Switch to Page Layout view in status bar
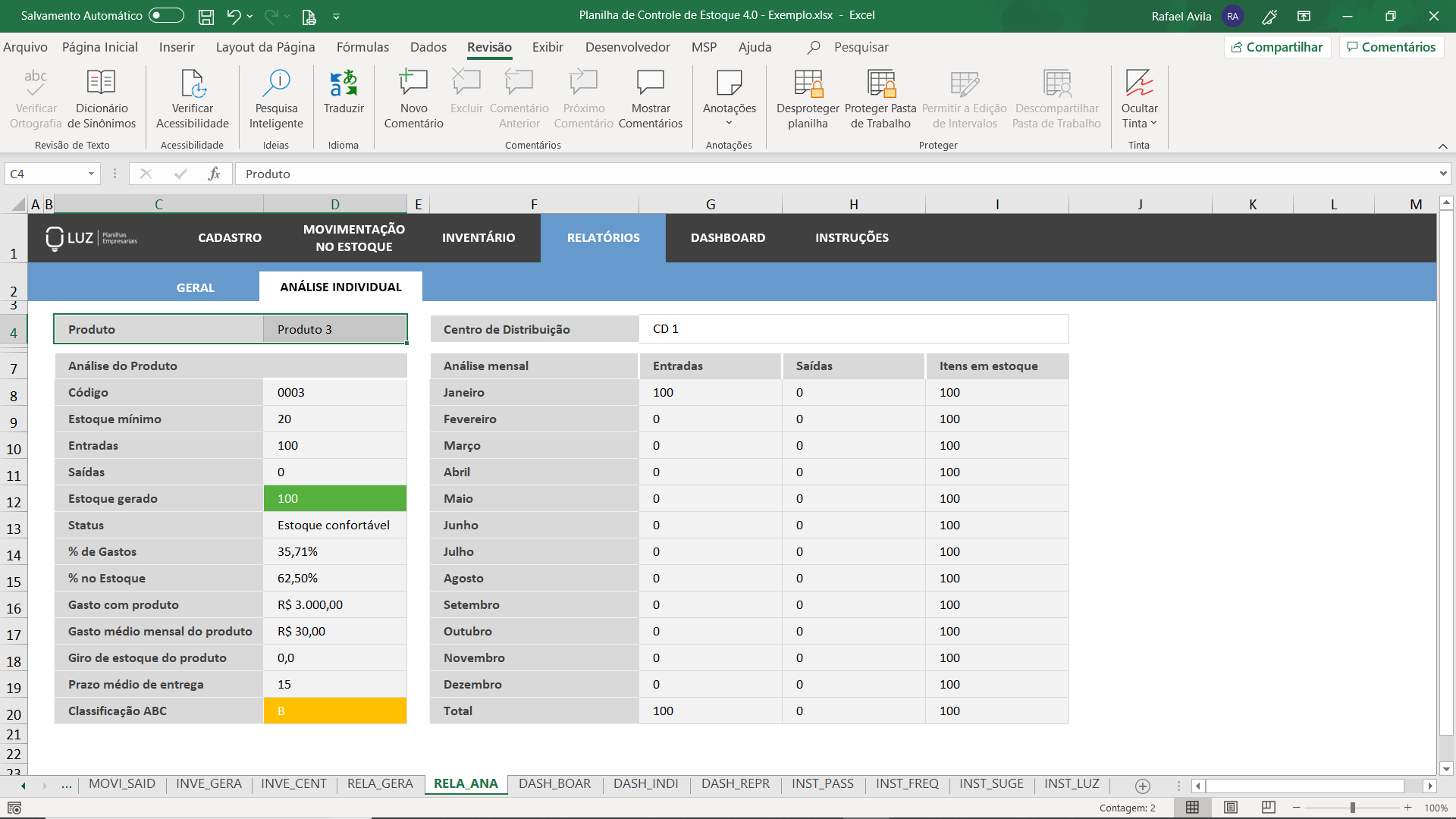The height and width of the screenshot is (819, 1456). (x=1231, y=808)
